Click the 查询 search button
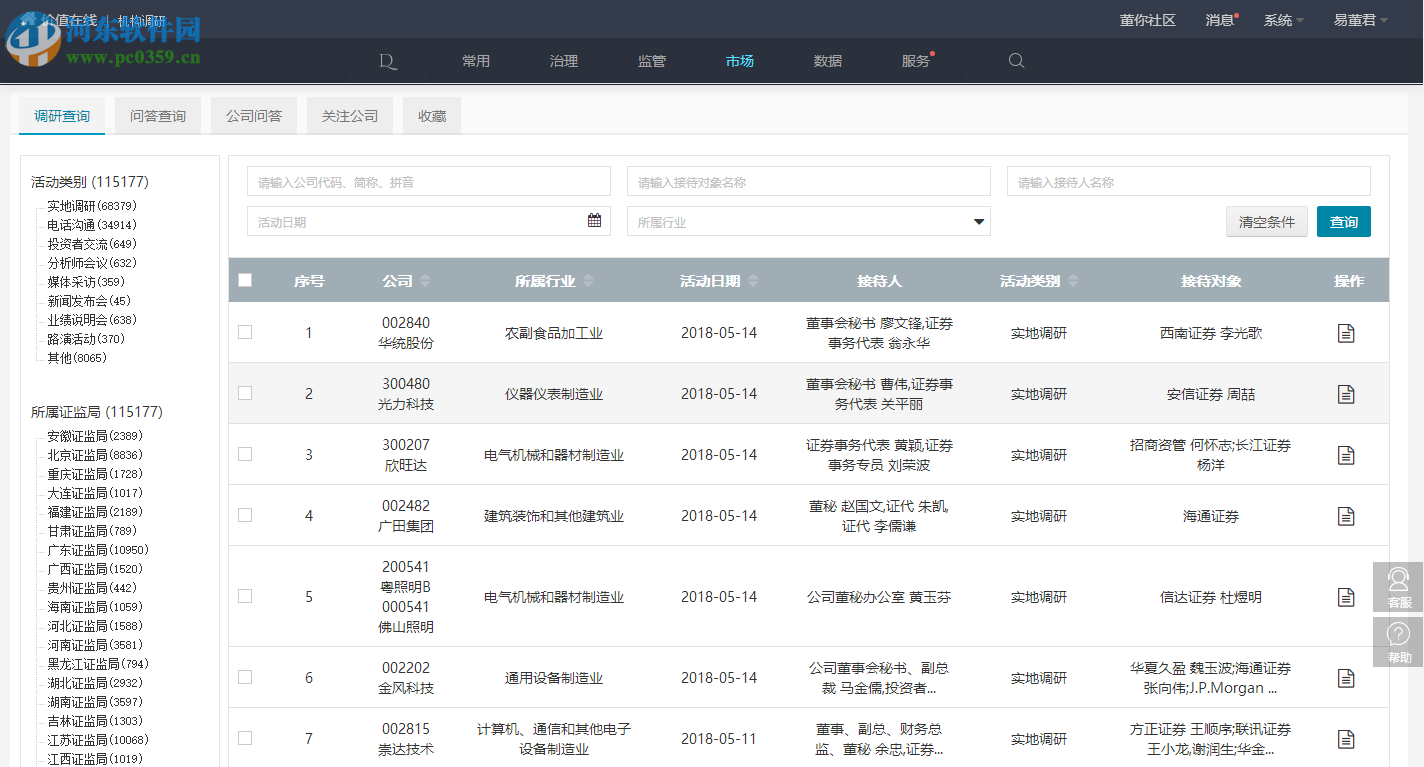Image resolution: width=1424 pixels, height=767 pixels. pyautogui.click(x=1344, y=221)
